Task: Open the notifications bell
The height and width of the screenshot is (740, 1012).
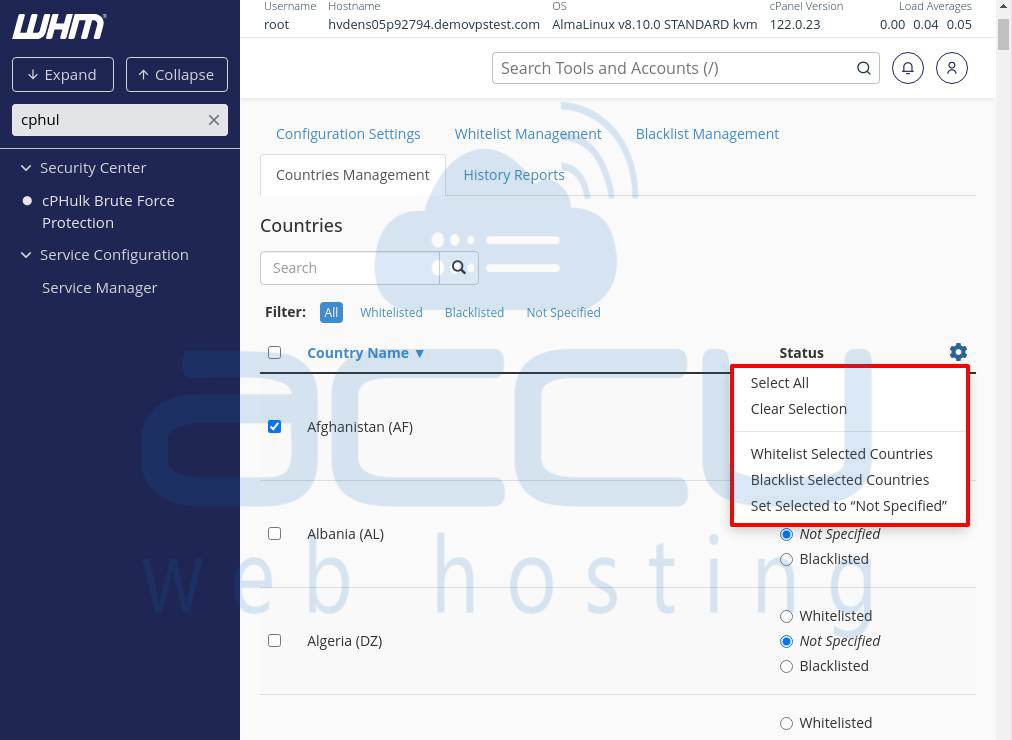Action: (x=907, y=68)
